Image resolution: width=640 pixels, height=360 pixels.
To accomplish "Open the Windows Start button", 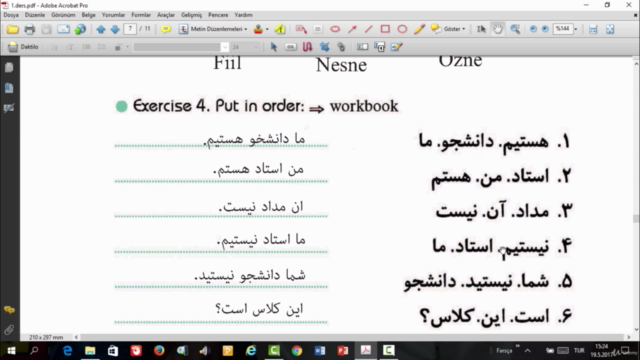I will (x=11, y=351).
